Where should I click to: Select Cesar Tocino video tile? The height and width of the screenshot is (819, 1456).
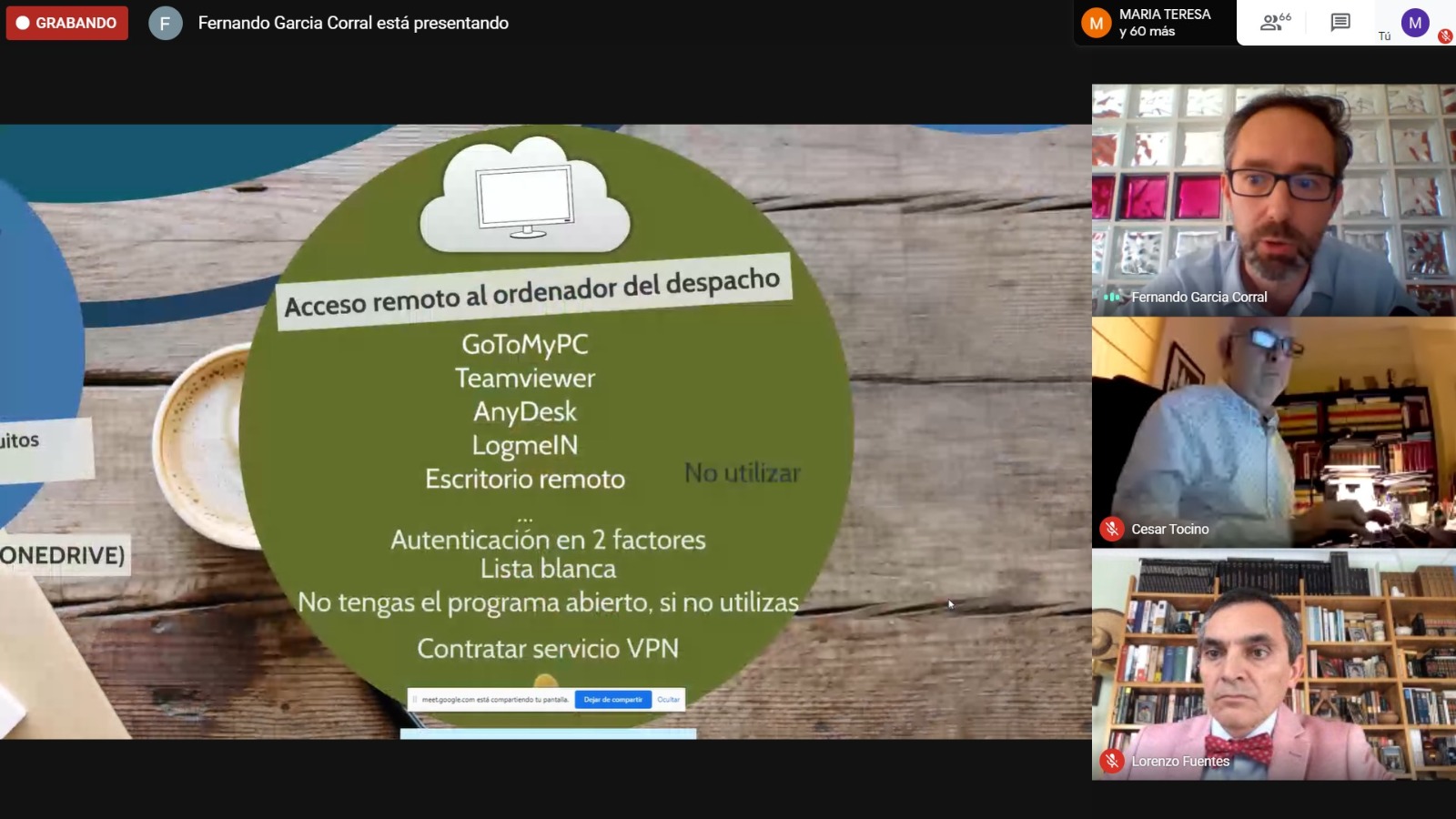pos(1274,432)
